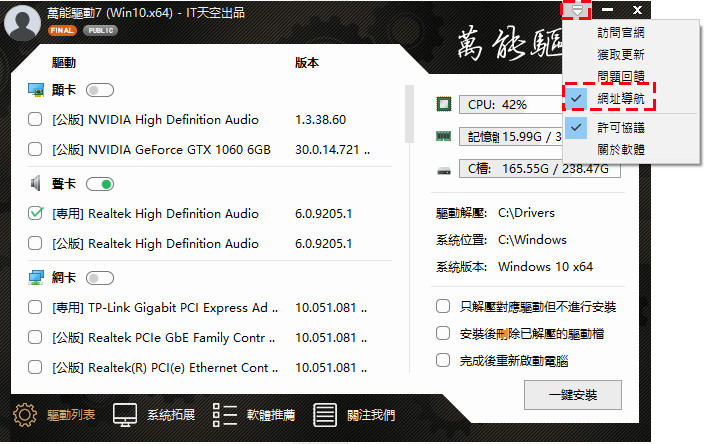704x444 pixels.
Task: Click the document icon for 關注我們
Action: coord(325,415)
